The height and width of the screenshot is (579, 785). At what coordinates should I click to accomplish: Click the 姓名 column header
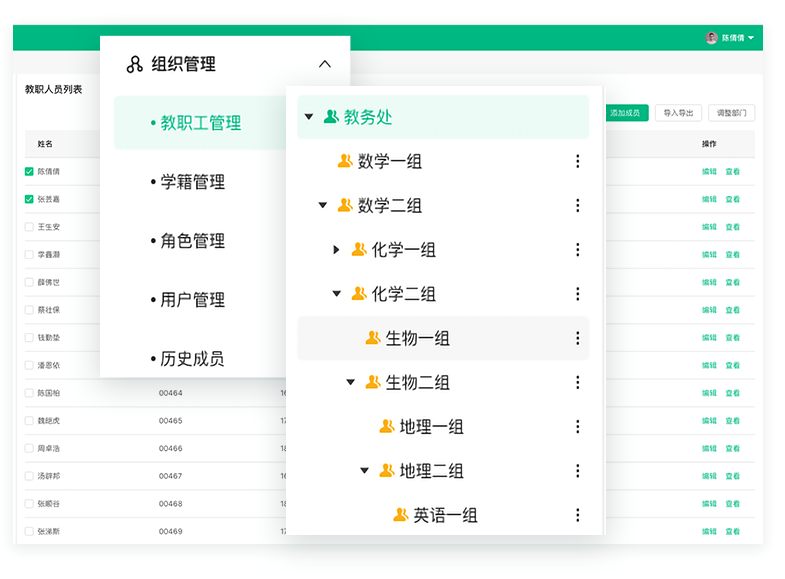tap(45, 144)
